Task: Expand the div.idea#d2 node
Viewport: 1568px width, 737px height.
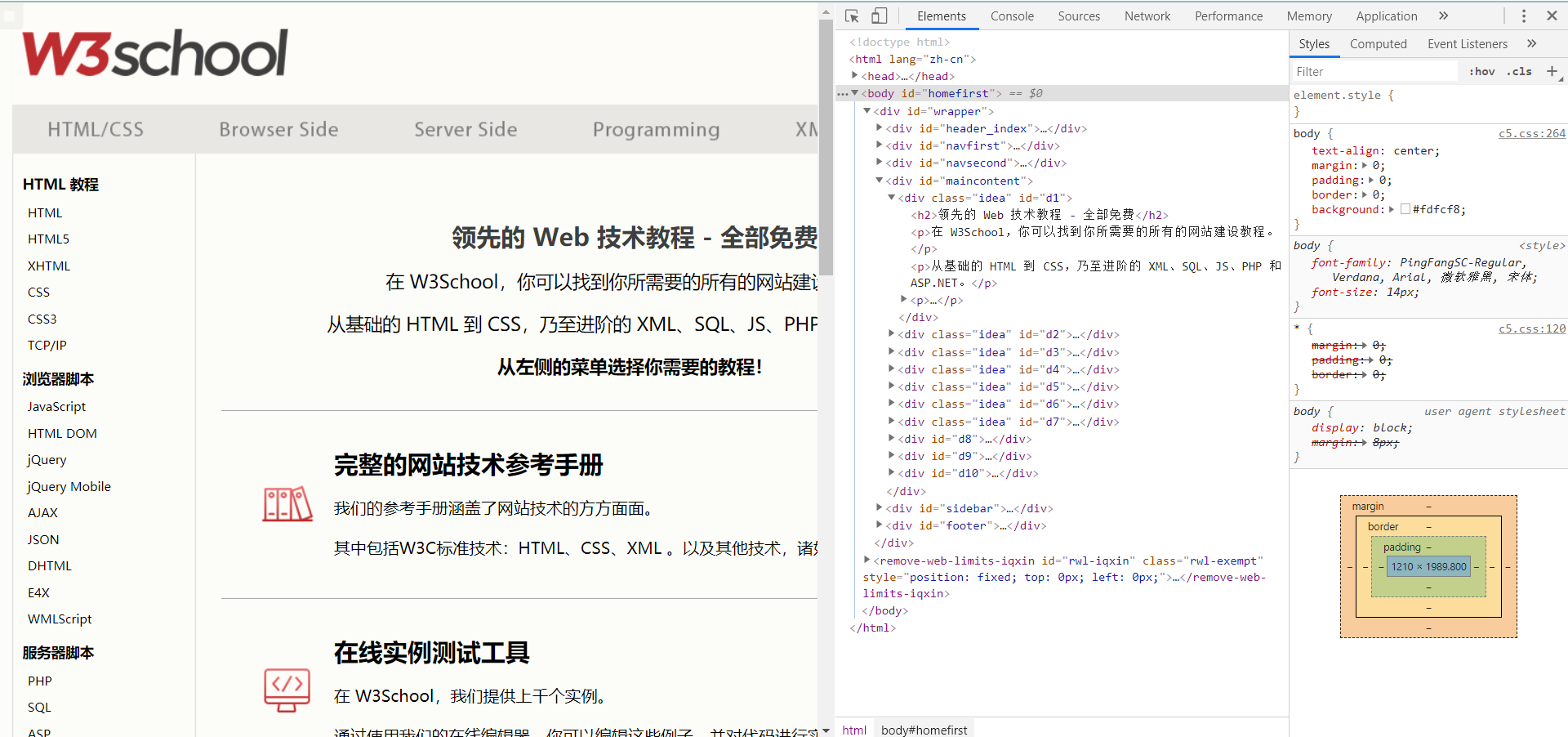Action: coord(892,334)
